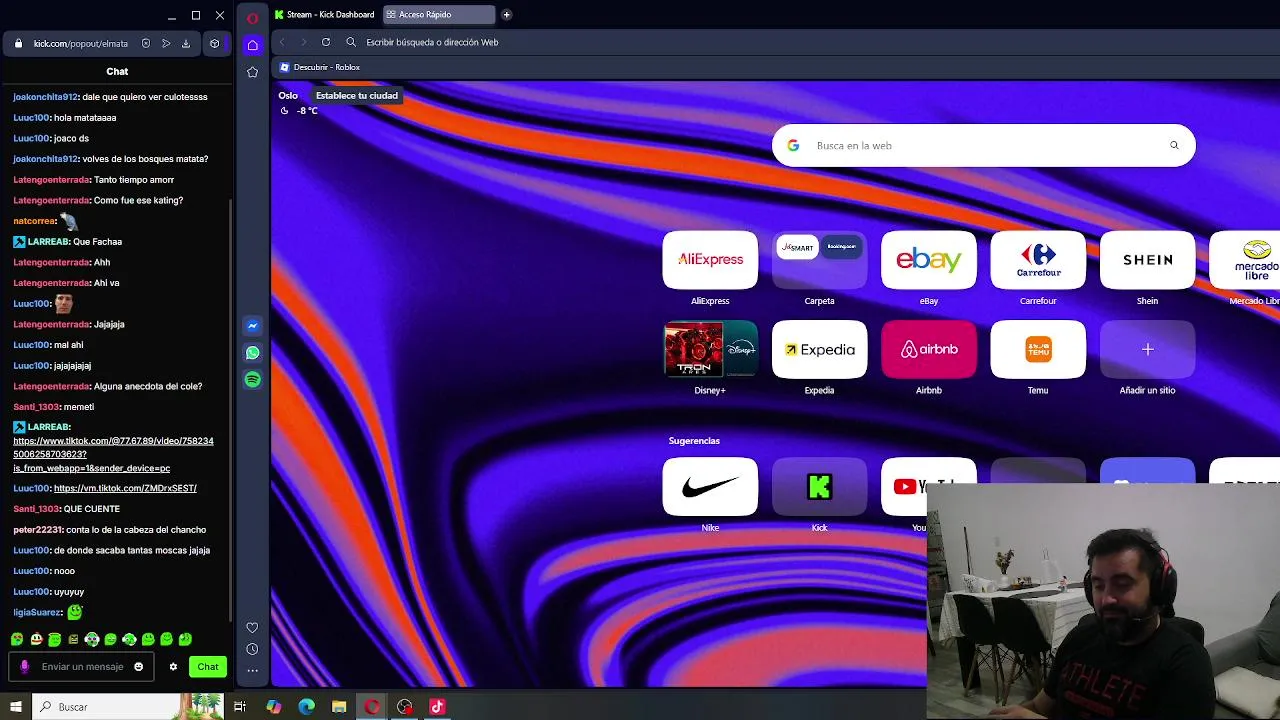Open File Explorer from the taskbar

[339, 707]
